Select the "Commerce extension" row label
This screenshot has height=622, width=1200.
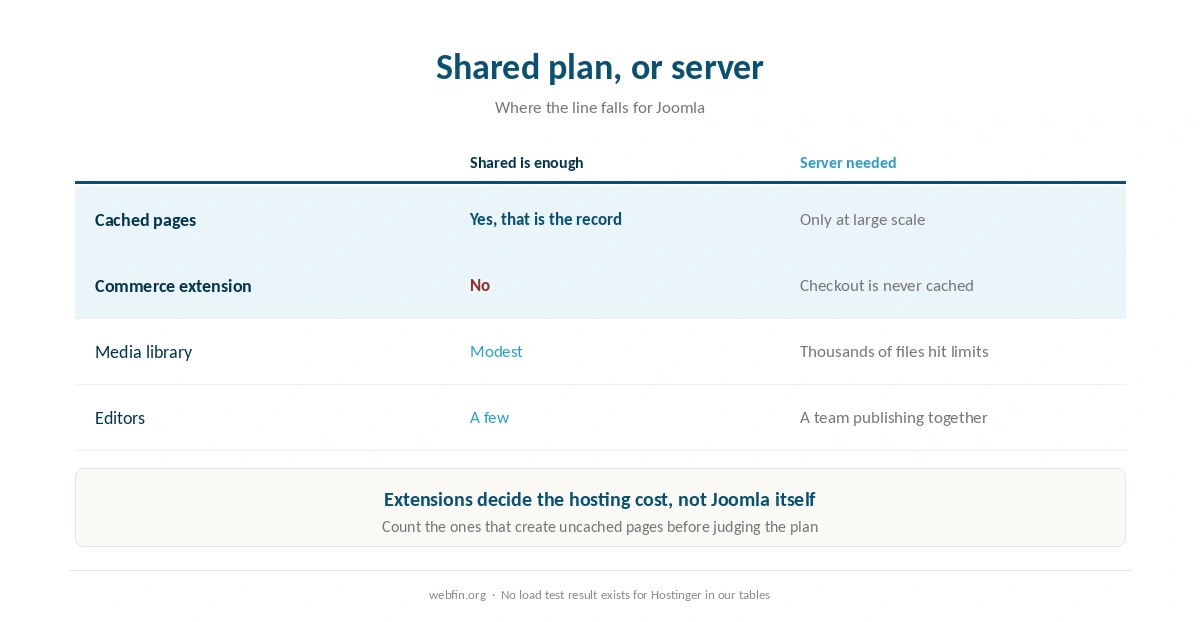(173, 286)
